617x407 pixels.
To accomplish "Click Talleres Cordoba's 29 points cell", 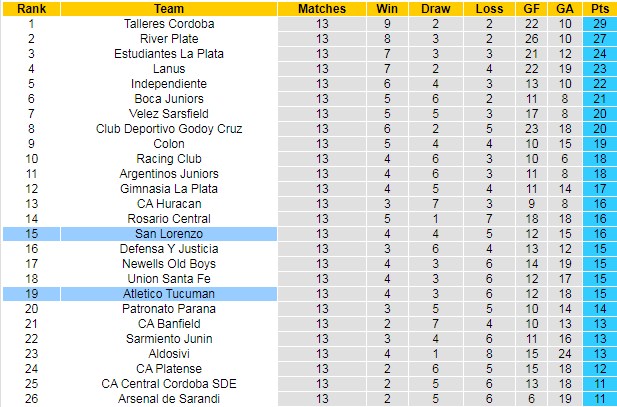I will [x=599, y=23].
